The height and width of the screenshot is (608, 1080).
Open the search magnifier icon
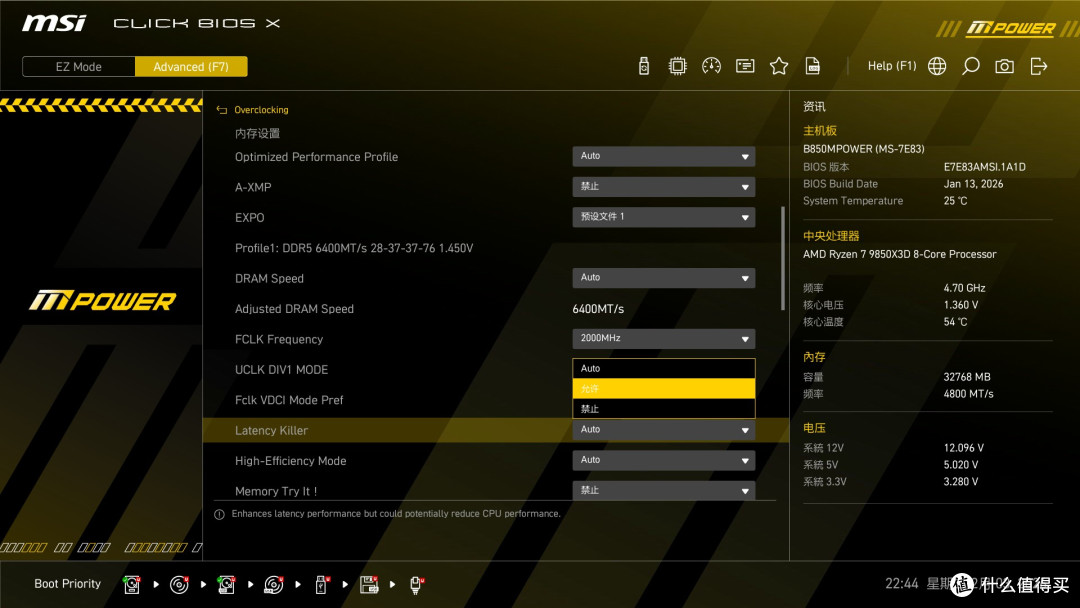pos(970,66)
